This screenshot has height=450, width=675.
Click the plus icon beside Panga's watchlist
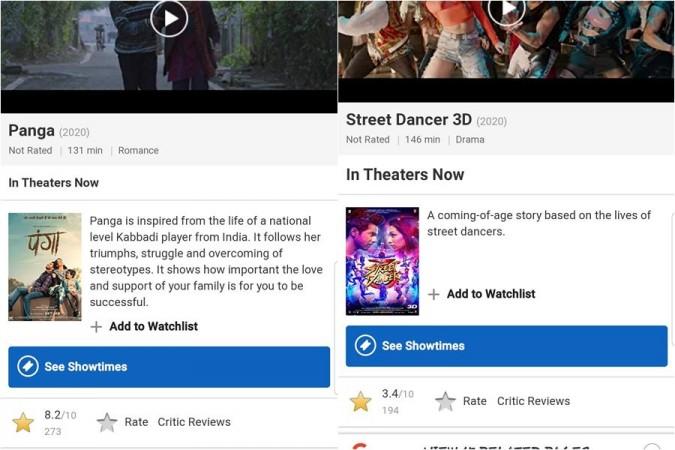tap(96, 327)
